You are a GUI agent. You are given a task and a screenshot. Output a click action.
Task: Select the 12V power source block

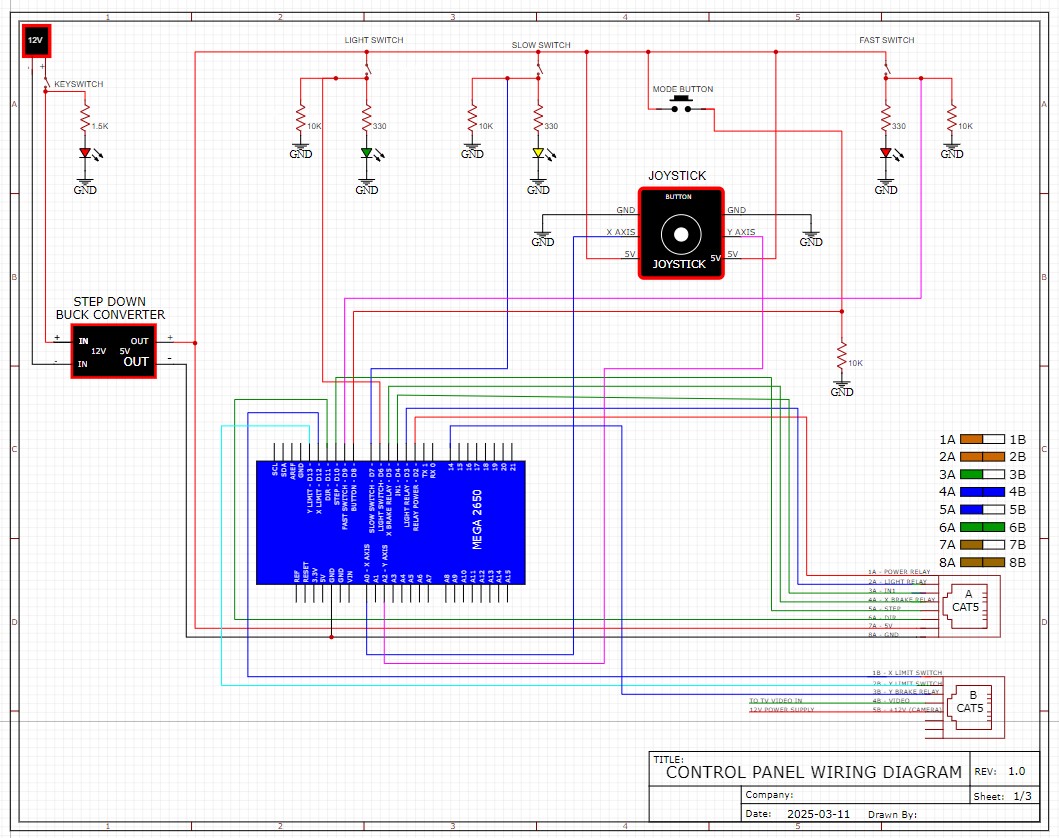36,41
